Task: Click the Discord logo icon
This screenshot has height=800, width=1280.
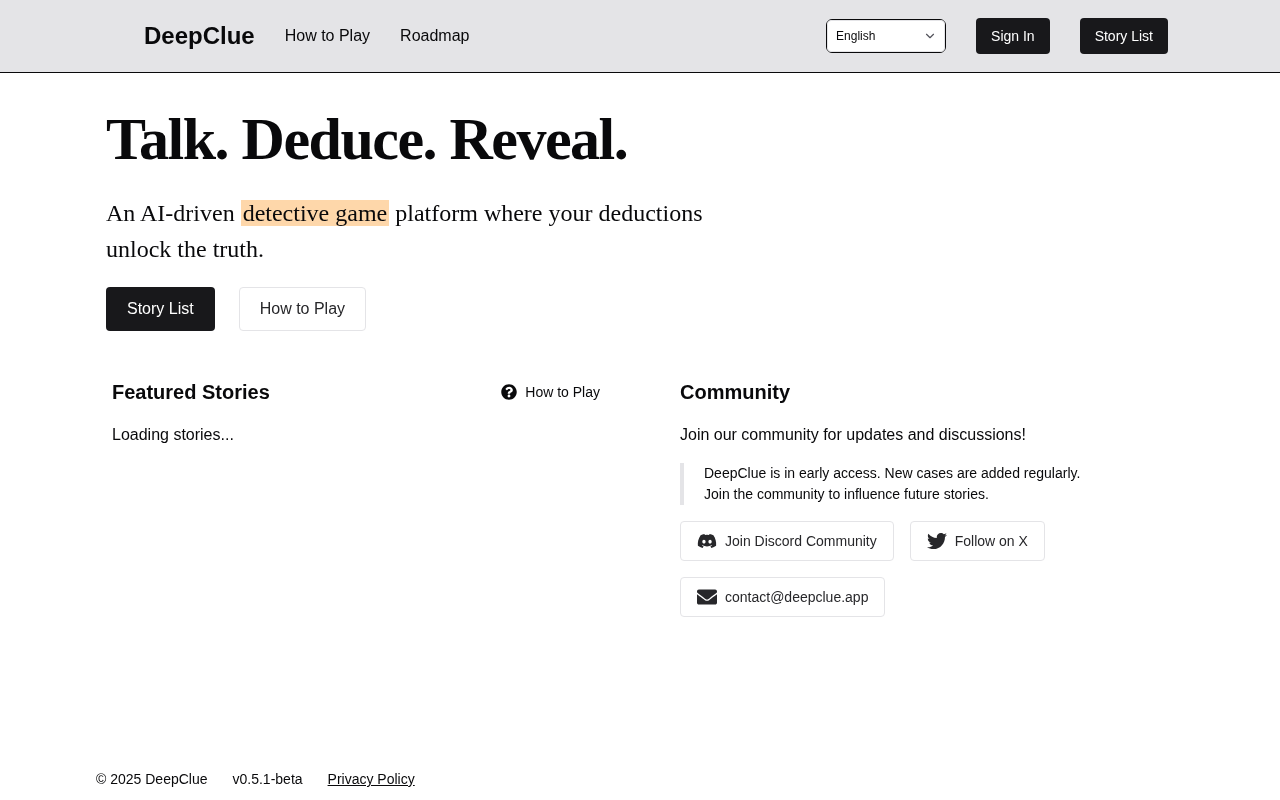Action: [x=707, y=541]
